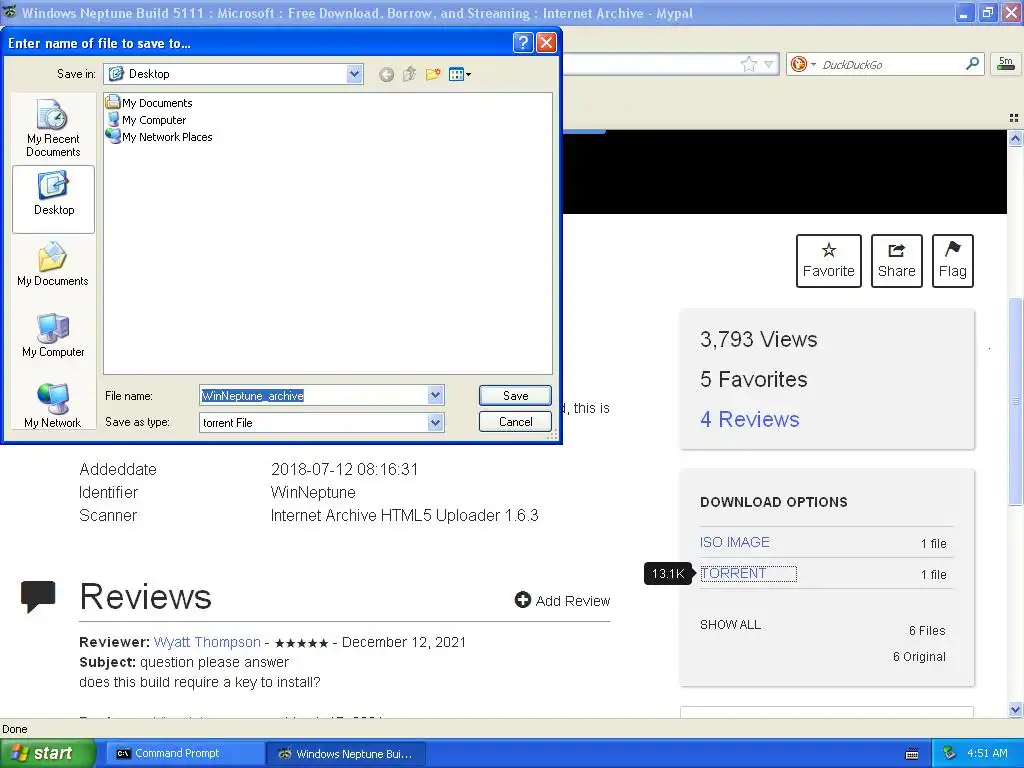Click the 5m toolbar button

[1006, 63]
